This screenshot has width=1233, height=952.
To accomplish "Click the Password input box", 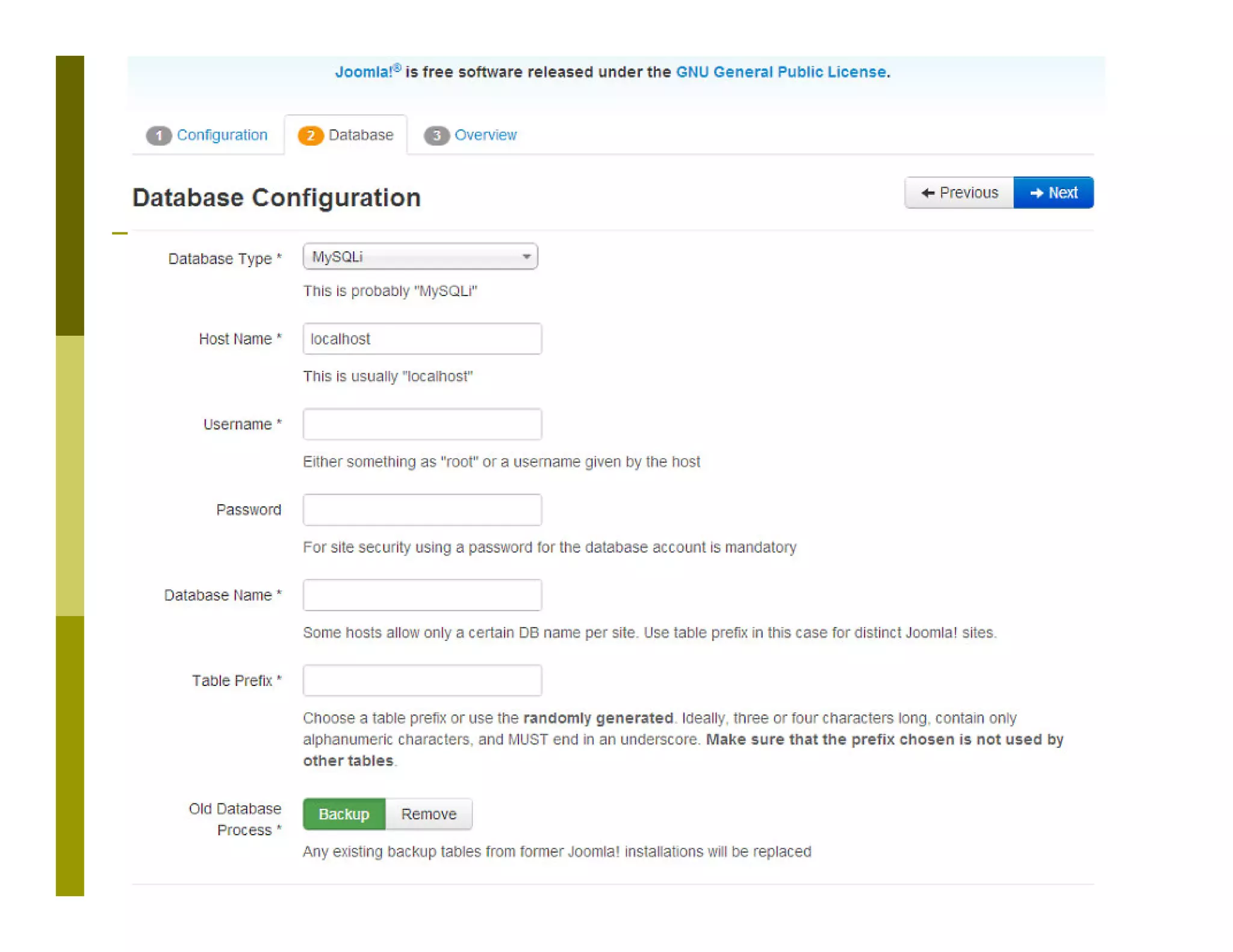I will click(422, 510).
